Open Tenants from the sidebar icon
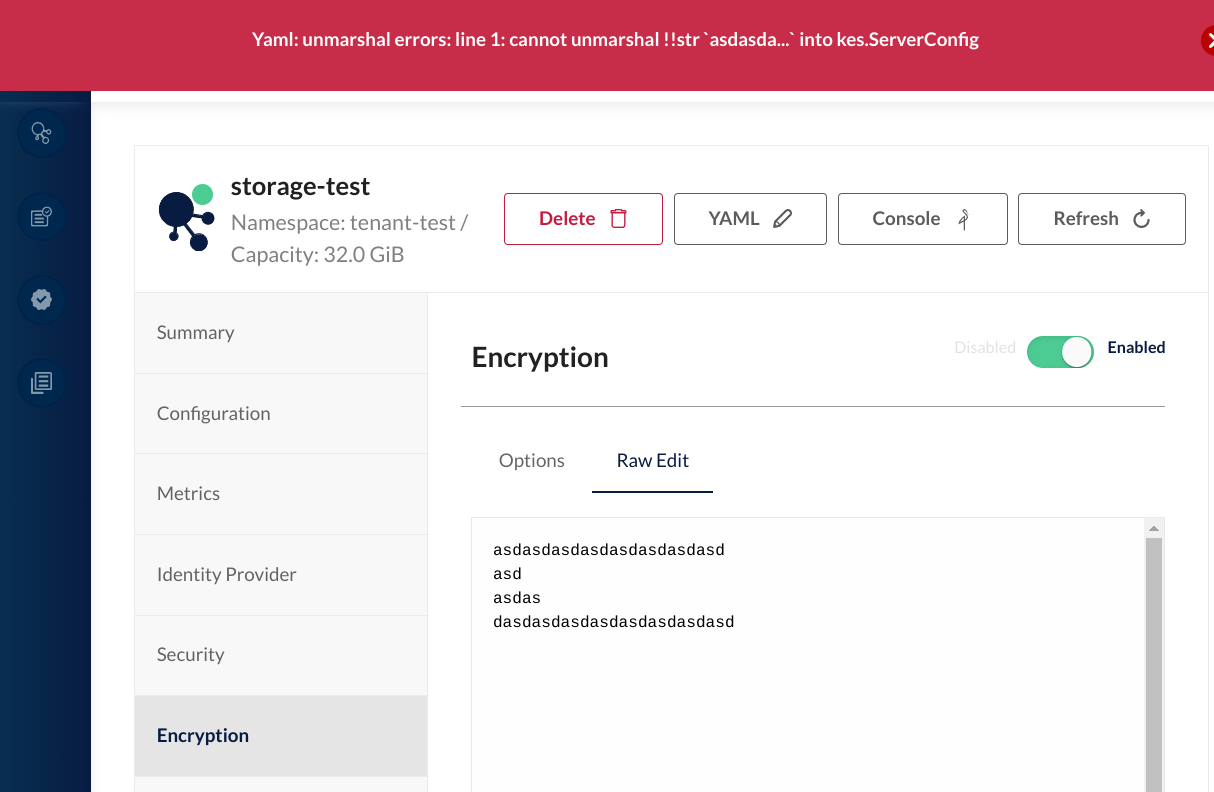 [x=41, y=132]
